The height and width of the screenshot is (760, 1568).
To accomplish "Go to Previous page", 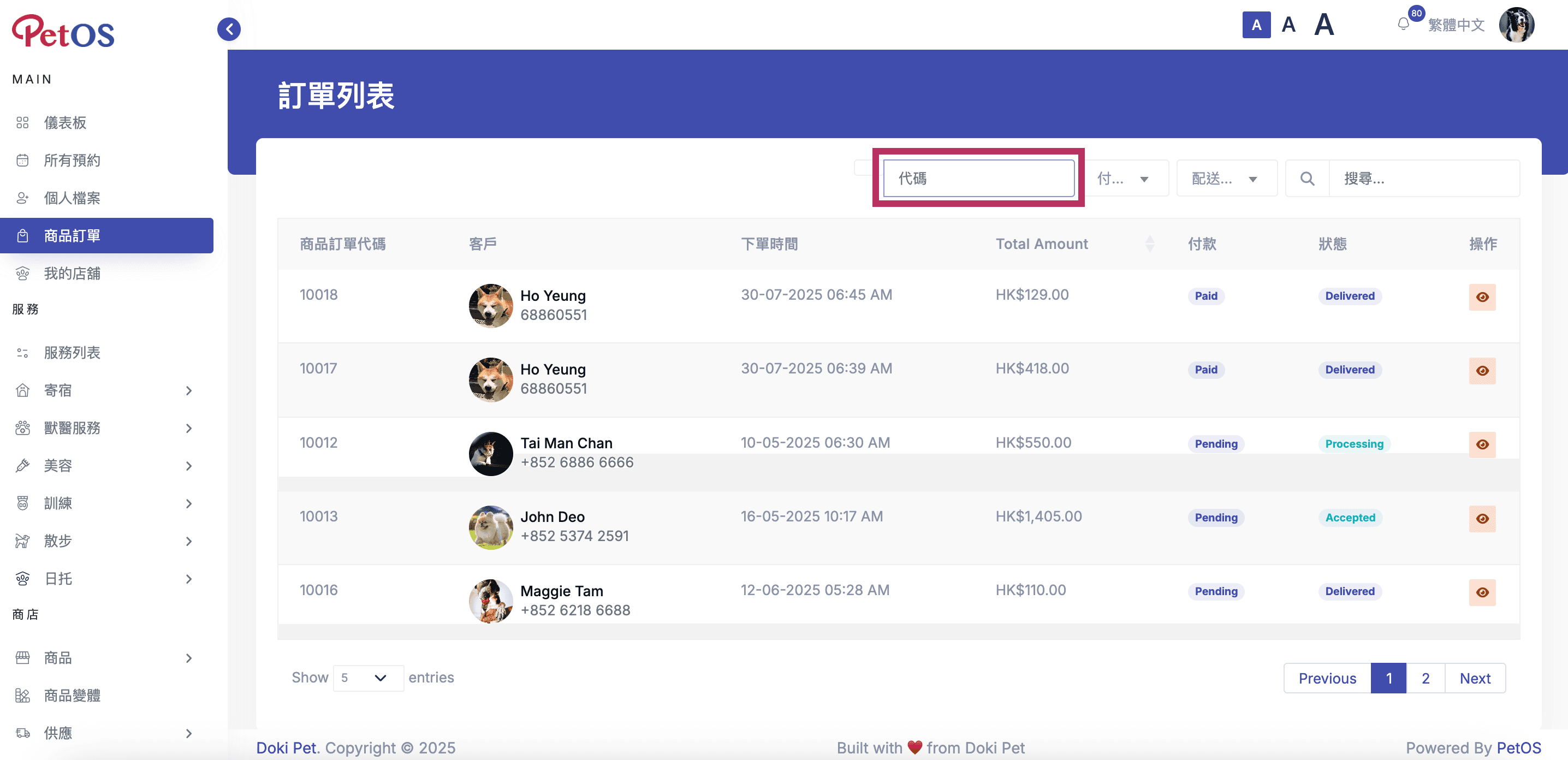I will [x=1327, y=678].
